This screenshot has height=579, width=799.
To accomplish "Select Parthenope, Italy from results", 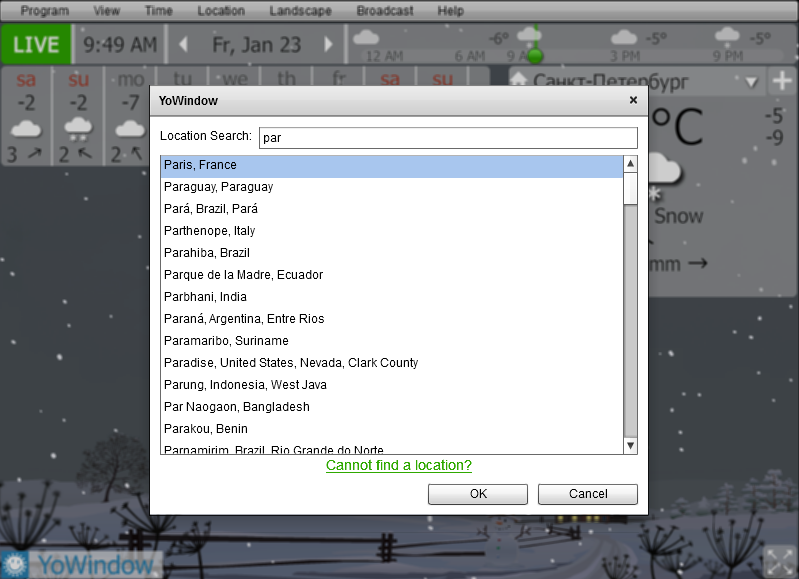I will (391, 231).
